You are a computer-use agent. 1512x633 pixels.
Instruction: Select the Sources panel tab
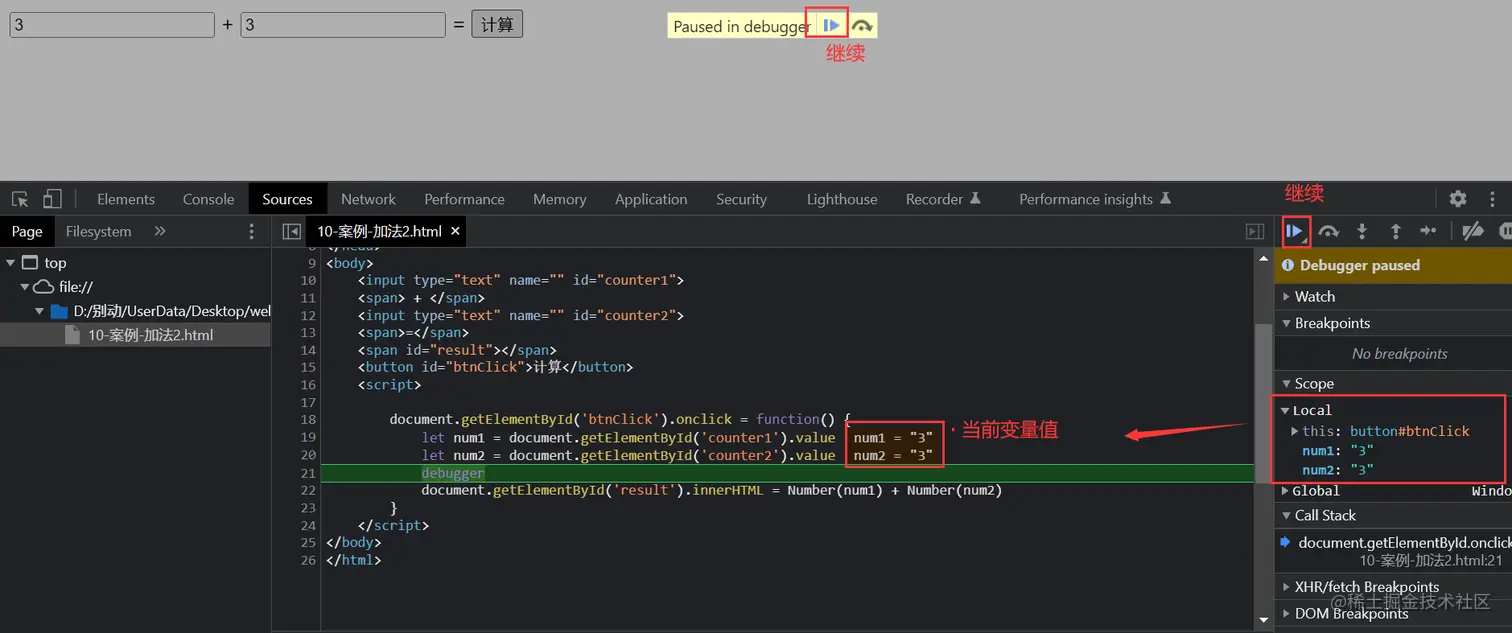[x=287, y=199]
